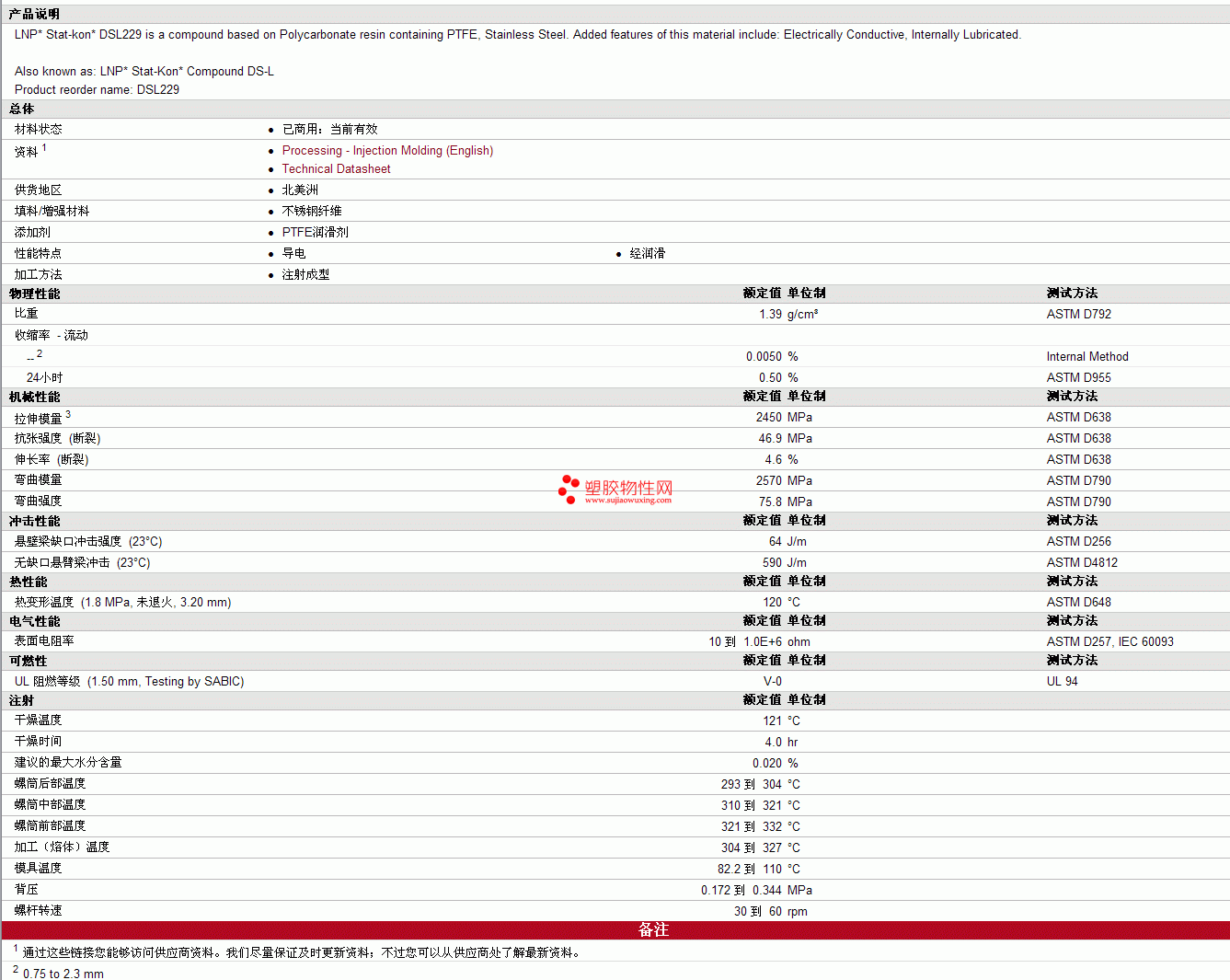Select ASTM D4812 test method
Screen dimensions: 1230x980
[x=1082, y=563]
